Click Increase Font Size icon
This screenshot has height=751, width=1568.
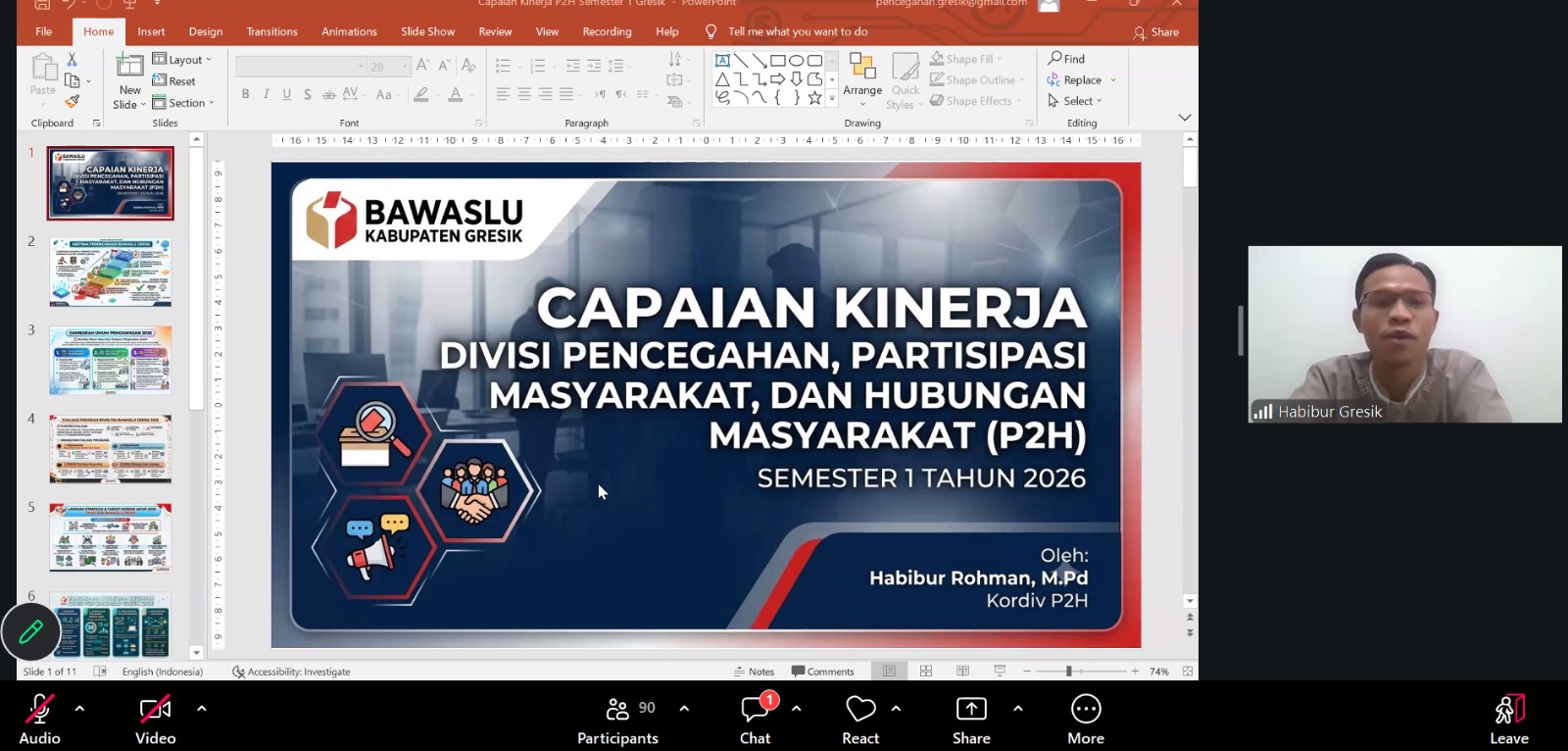click(422, 66)
